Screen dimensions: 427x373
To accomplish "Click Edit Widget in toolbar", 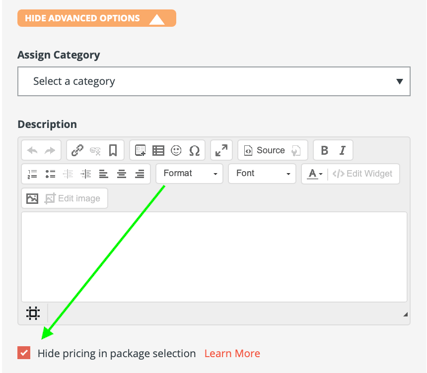I will click(362, 174).
